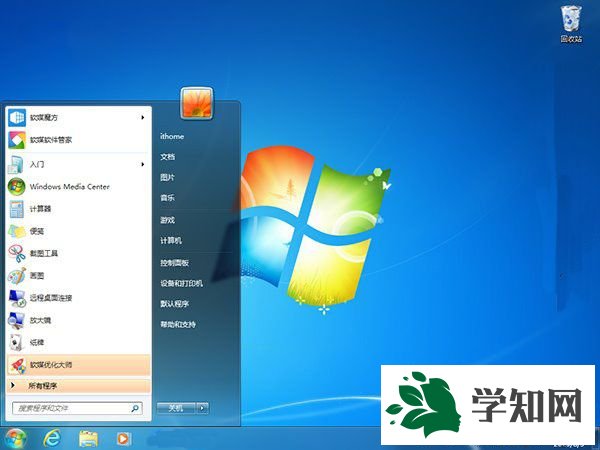Open the 纸牌 solitaire icon
The height and width of the screenshot is (450, 600).
16,342
